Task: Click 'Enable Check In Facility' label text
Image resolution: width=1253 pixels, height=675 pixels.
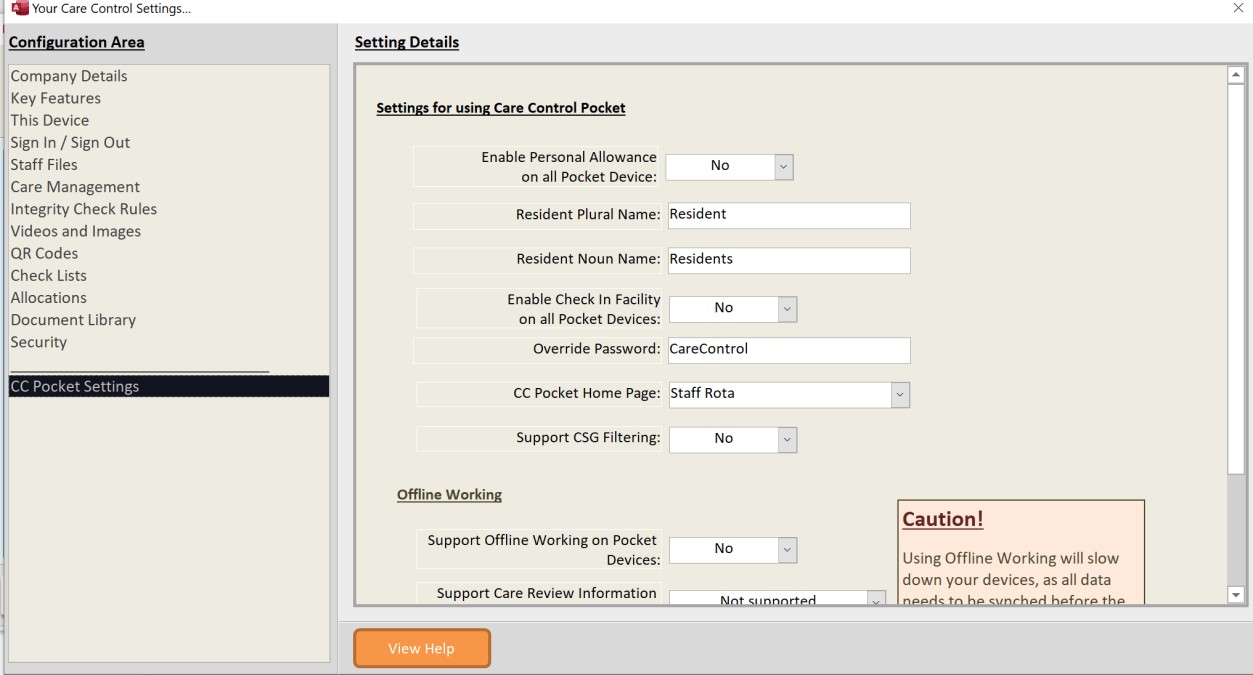Action: 584,300
